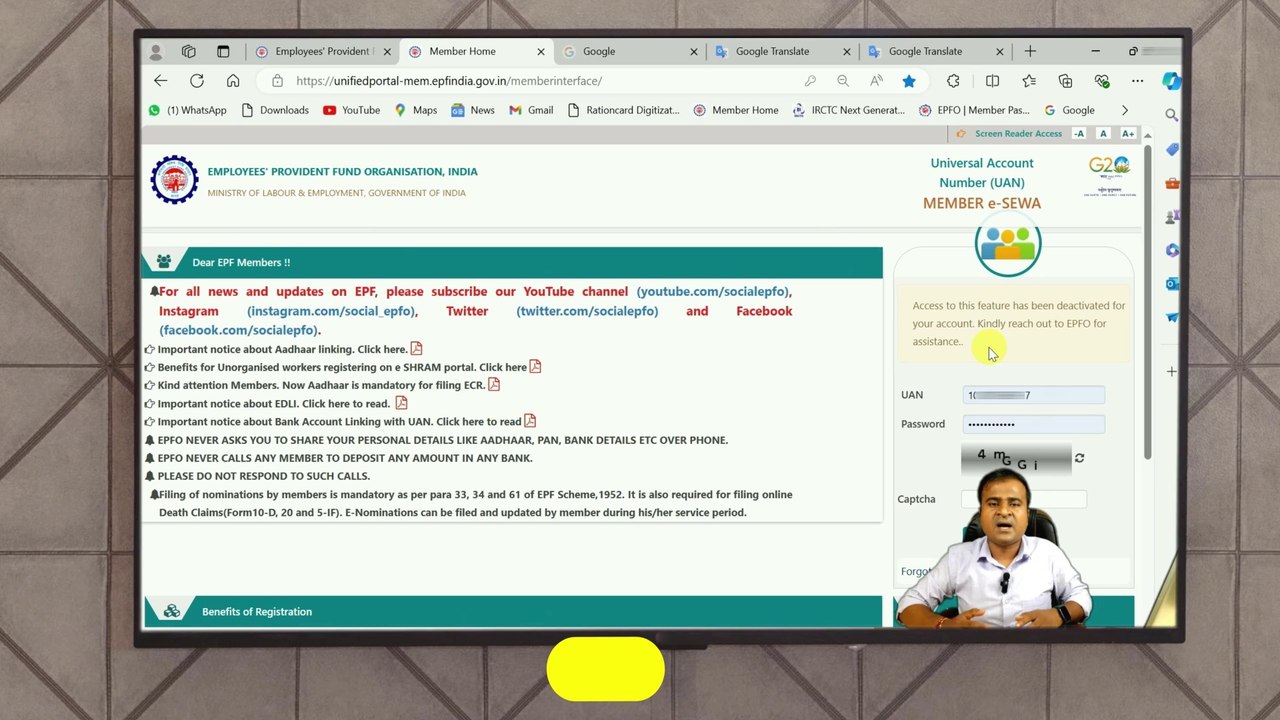
Task: Open the Collections icon
Action: [1065, 81]
